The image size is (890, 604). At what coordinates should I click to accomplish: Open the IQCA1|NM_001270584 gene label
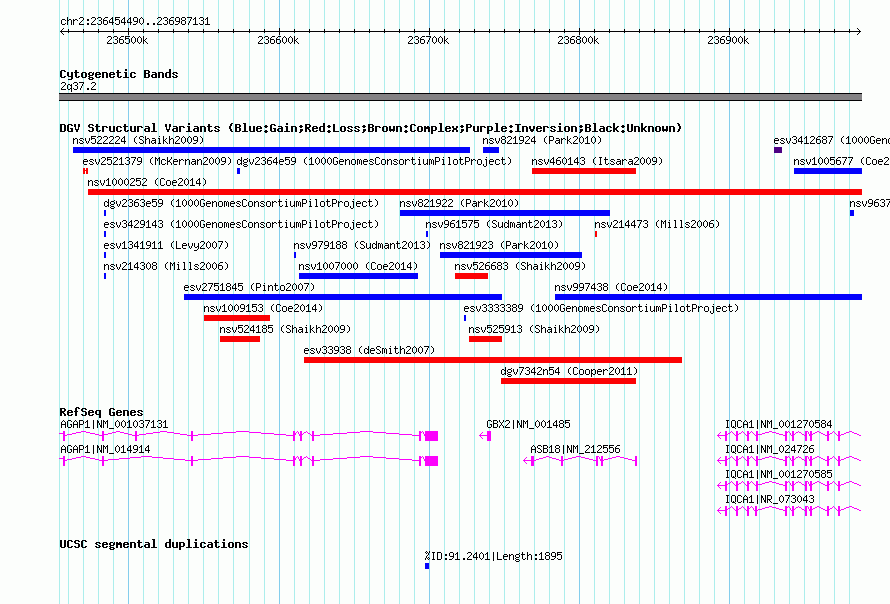coord(778,424)
